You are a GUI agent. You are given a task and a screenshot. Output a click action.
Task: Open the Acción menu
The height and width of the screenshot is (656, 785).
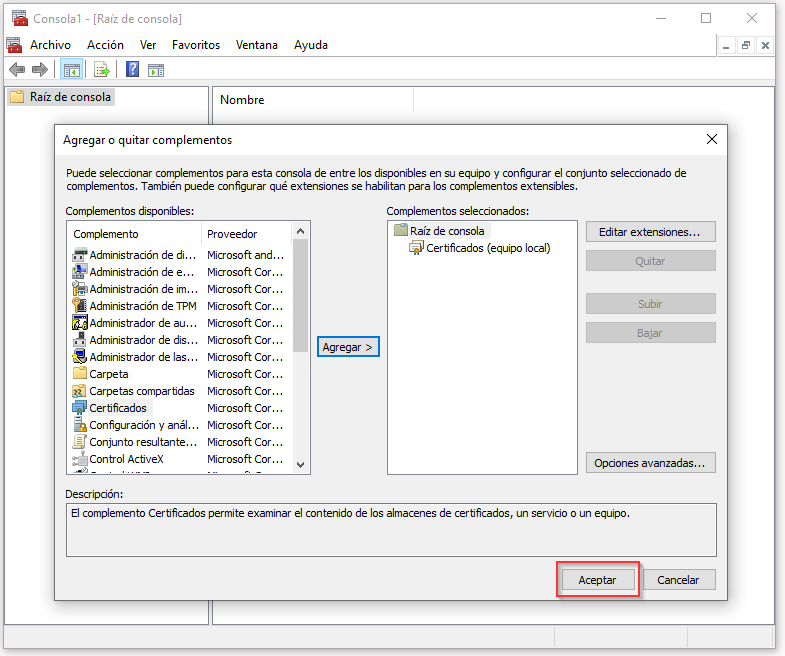tap(105, 45)
